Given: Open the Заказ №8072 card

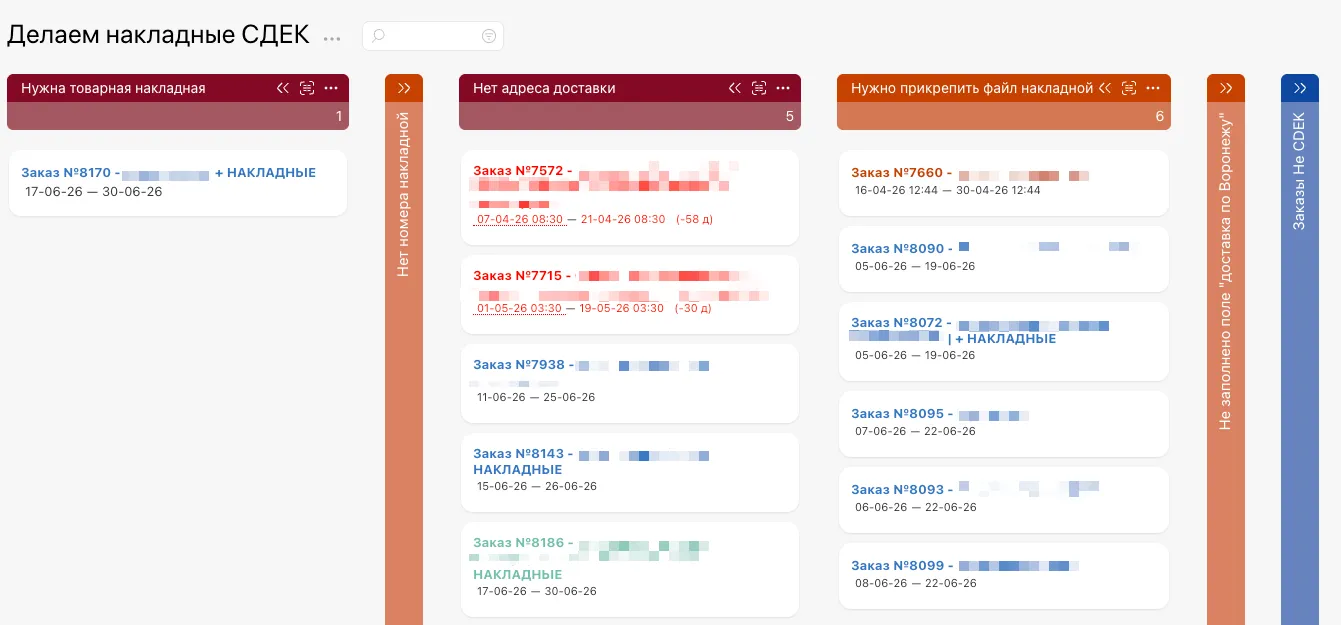Looking at the screenshot, I should pos(1004,341).
